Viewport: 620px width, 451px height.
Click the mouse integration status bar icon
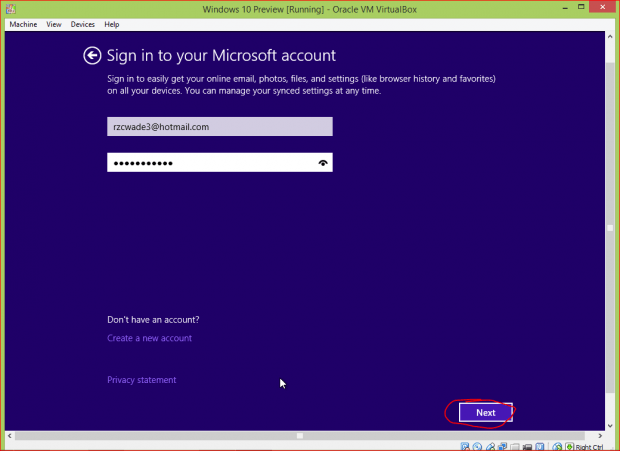[x=557, y=447]
